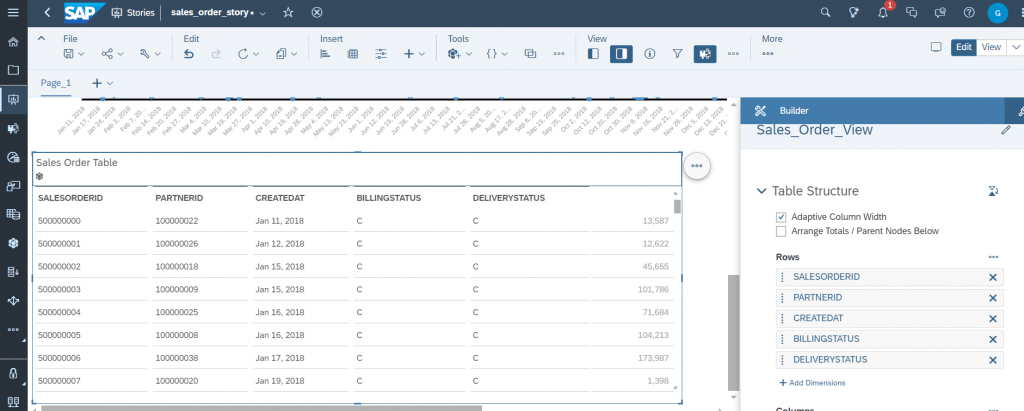The image size is (1024, 411).
Task: Toggle the left side panel view button
Action: (593, 54)
